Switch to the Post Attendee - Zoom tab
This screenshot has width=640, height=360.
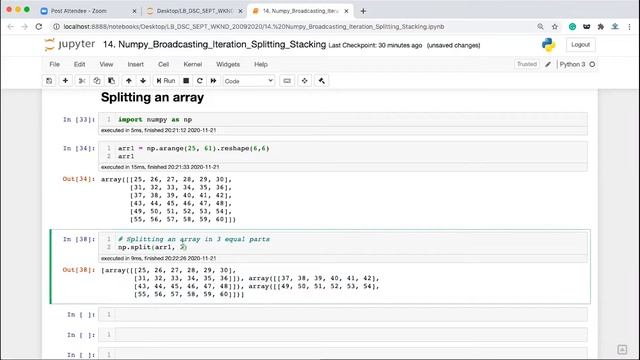click(78, 11)
